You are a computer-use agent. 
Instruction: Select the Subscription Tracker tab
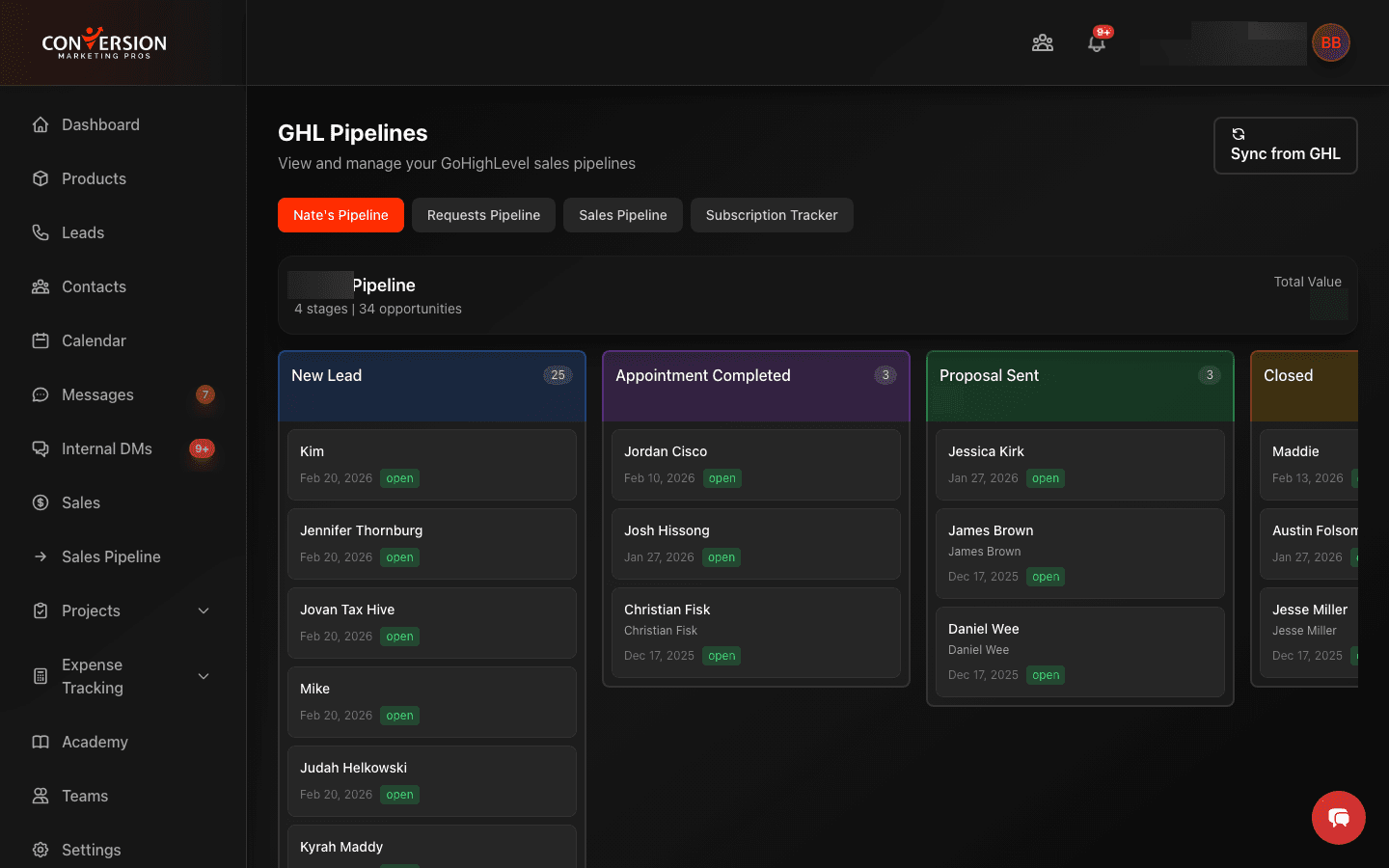click(x=772, y=215)
